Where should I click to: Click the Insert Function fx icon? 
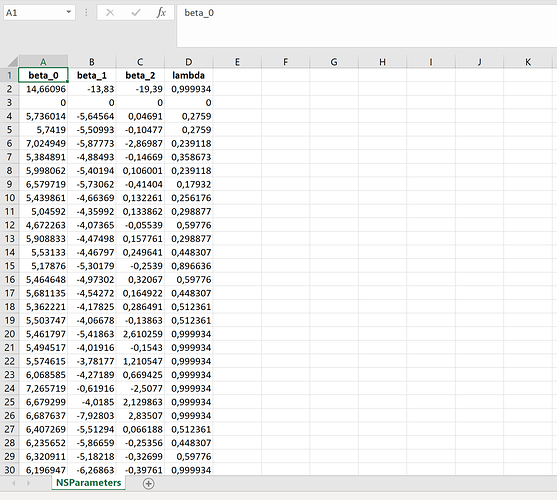[161, 13]
